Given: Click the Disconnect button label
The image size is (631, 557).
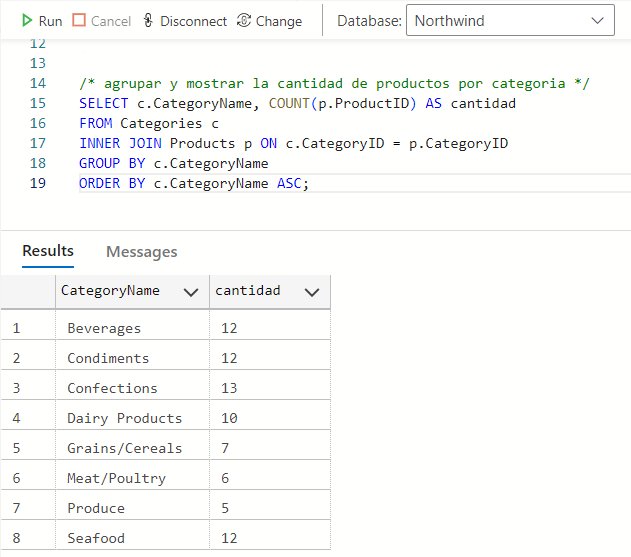Looking at the screenshot, I should click(x=193, y=21).
